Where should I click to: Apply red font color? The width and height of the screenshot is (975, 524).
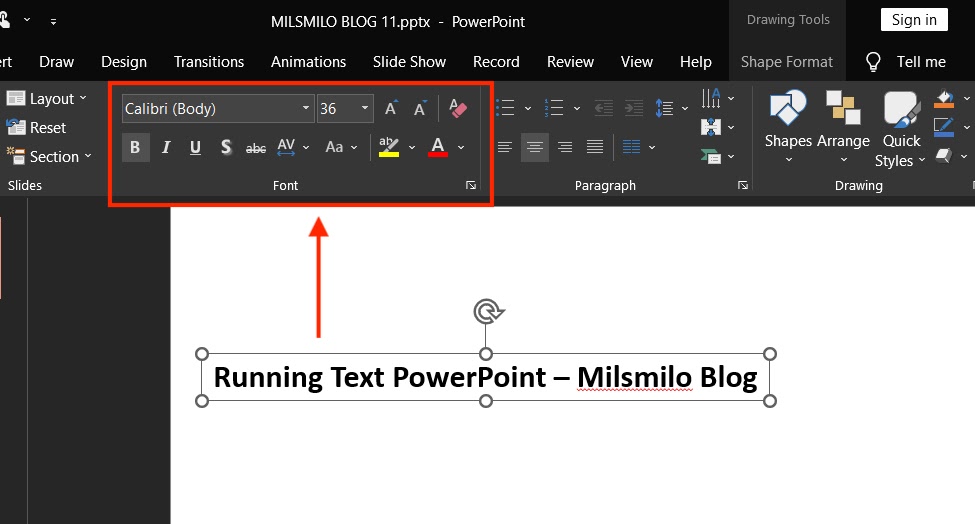(438, 147)
